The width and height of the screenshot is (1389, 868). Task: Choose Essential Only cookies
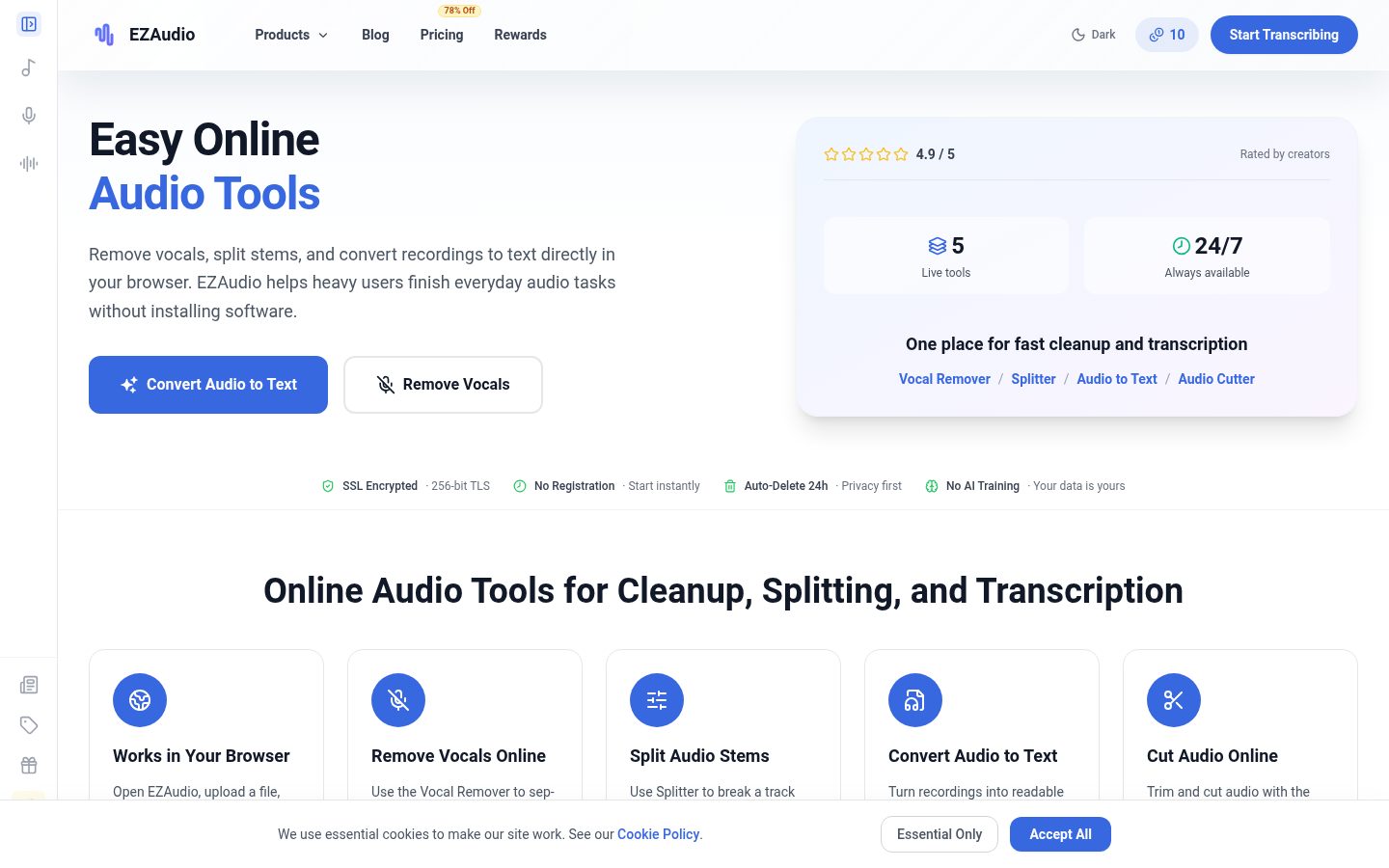click(x=940, y=834)
